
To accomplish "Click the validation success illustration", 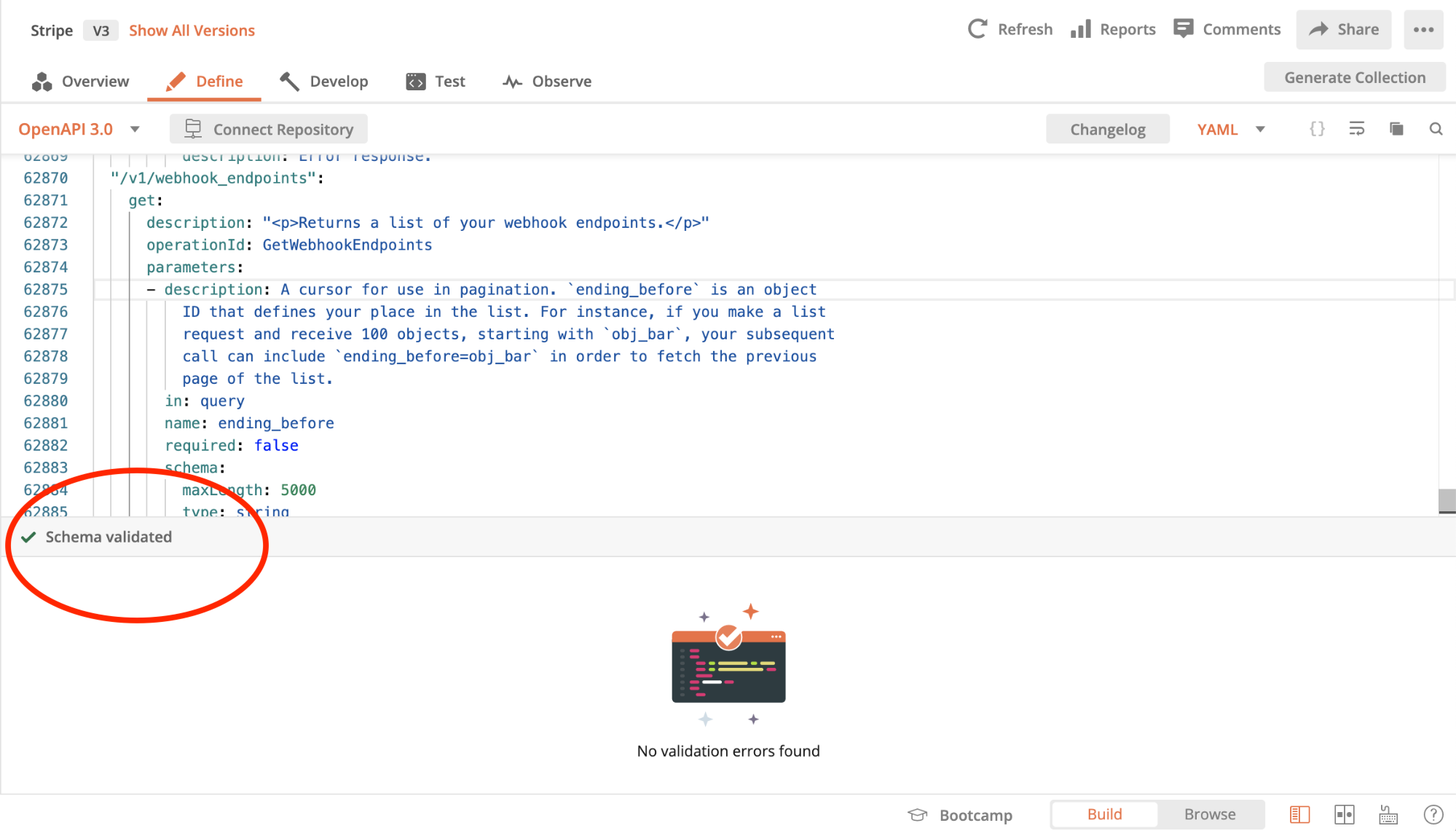I will (x=728, y=664).
